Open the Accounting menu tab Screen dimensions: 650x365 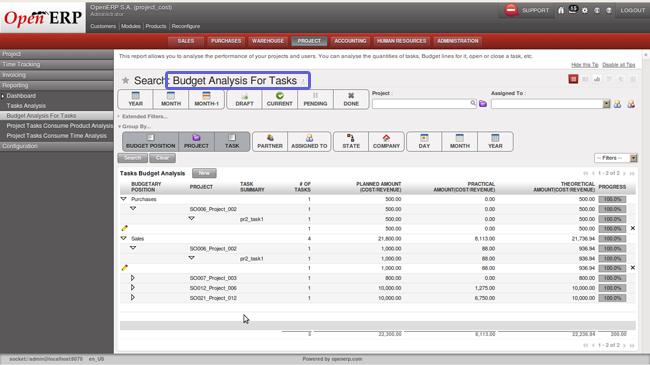click(350, 41)
